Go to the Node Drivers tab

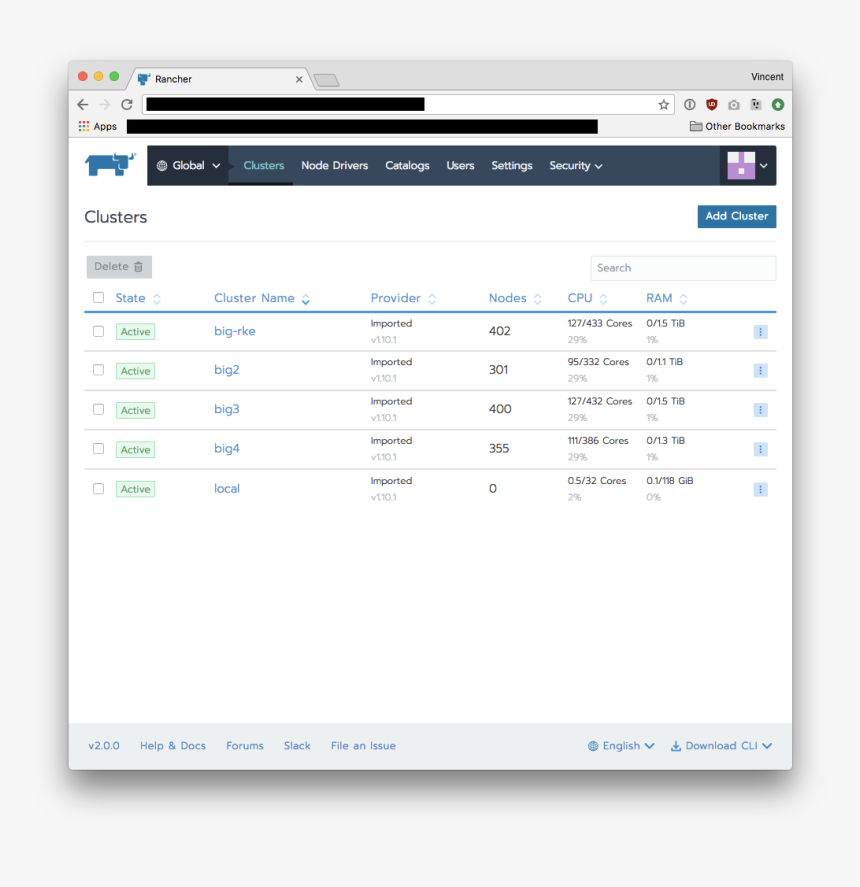point(334,166)
